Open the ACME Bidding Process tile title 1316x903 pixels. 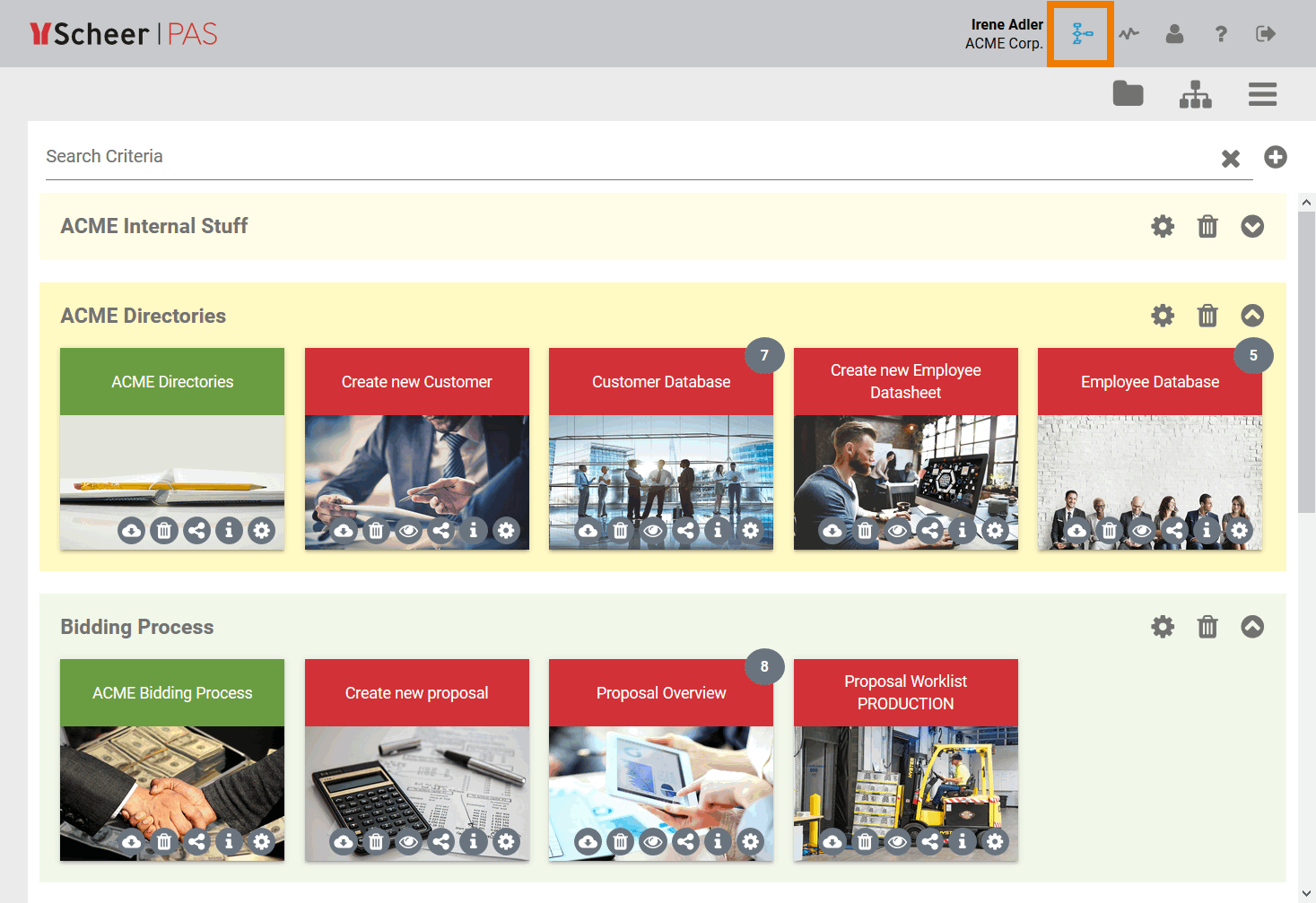pos(172,693)
